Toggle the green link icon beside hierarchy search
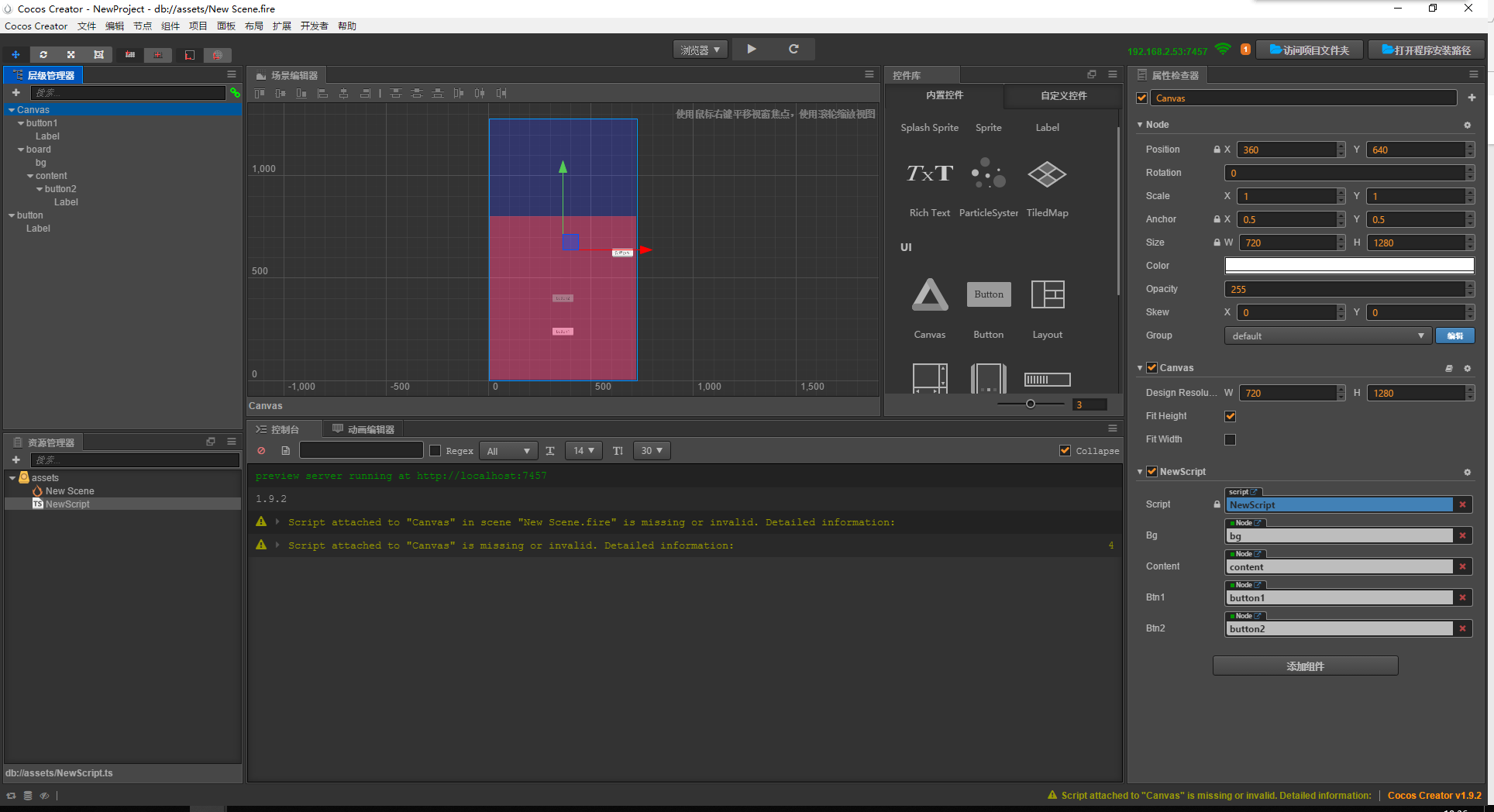Image resolution: width=1494 pixels, height=812 pixels. (235, 93)
